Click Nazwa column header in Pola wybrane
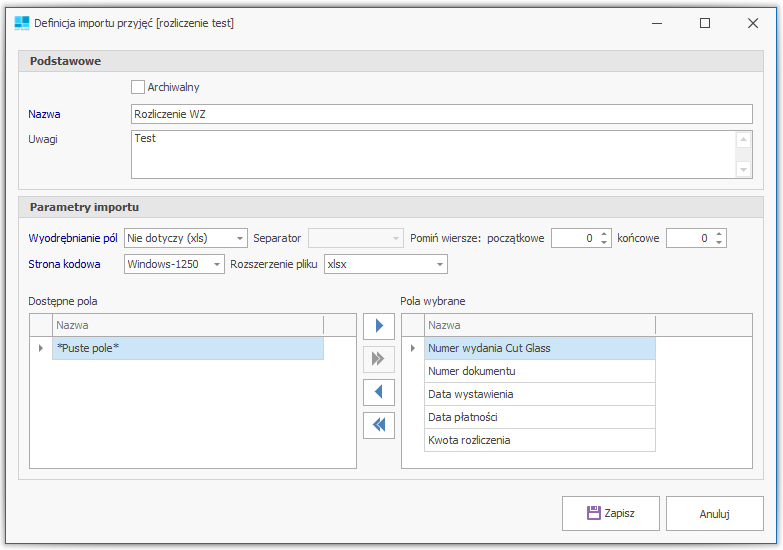Viewport: 783px width, 550px height. click(539, 325)
